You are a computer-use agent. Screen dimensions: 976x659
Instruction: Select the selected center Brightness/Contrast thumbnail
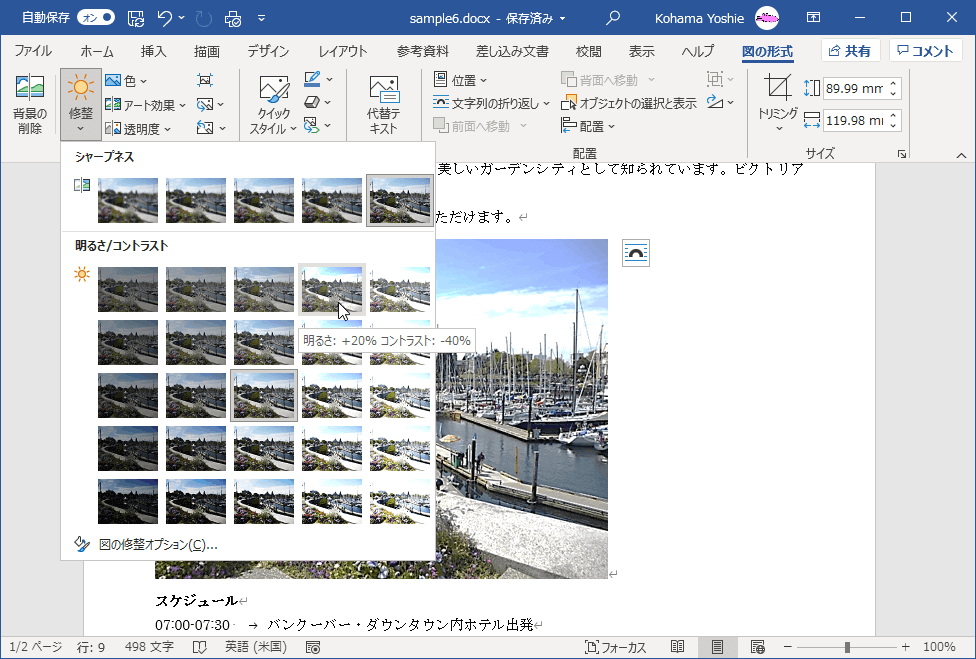(264, 395)
